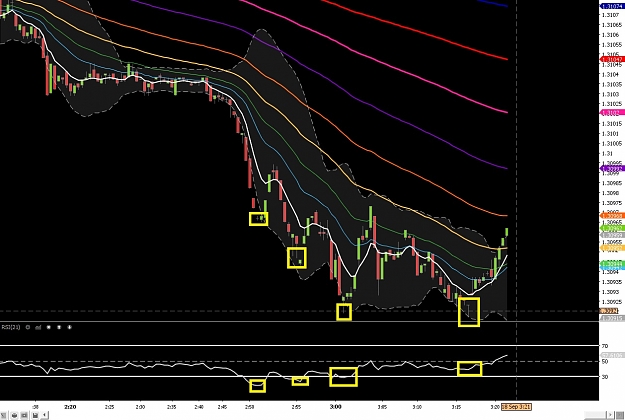Click the horizontal scrollbar thumb at bottom right
Screen dimensions: 625x420
coord(595,415)
